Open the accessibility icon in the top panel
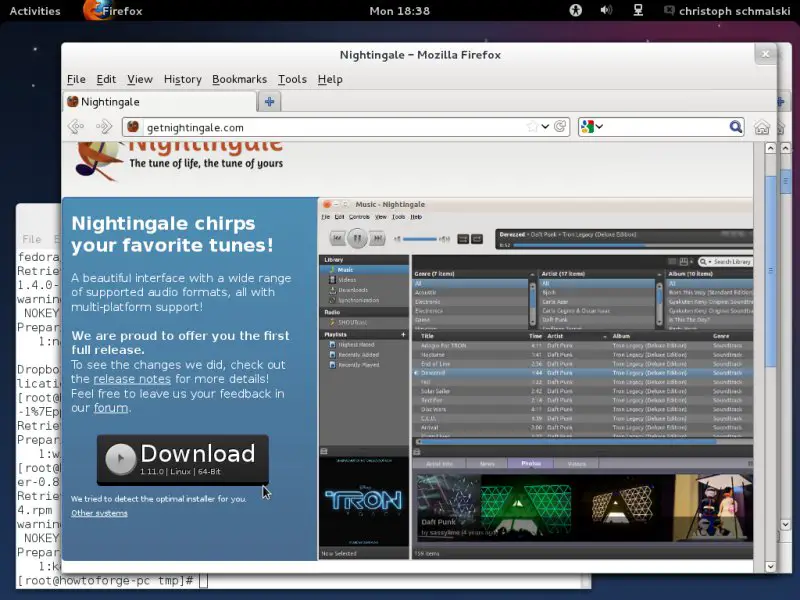800x600 pixels. [x=576, y=10]
